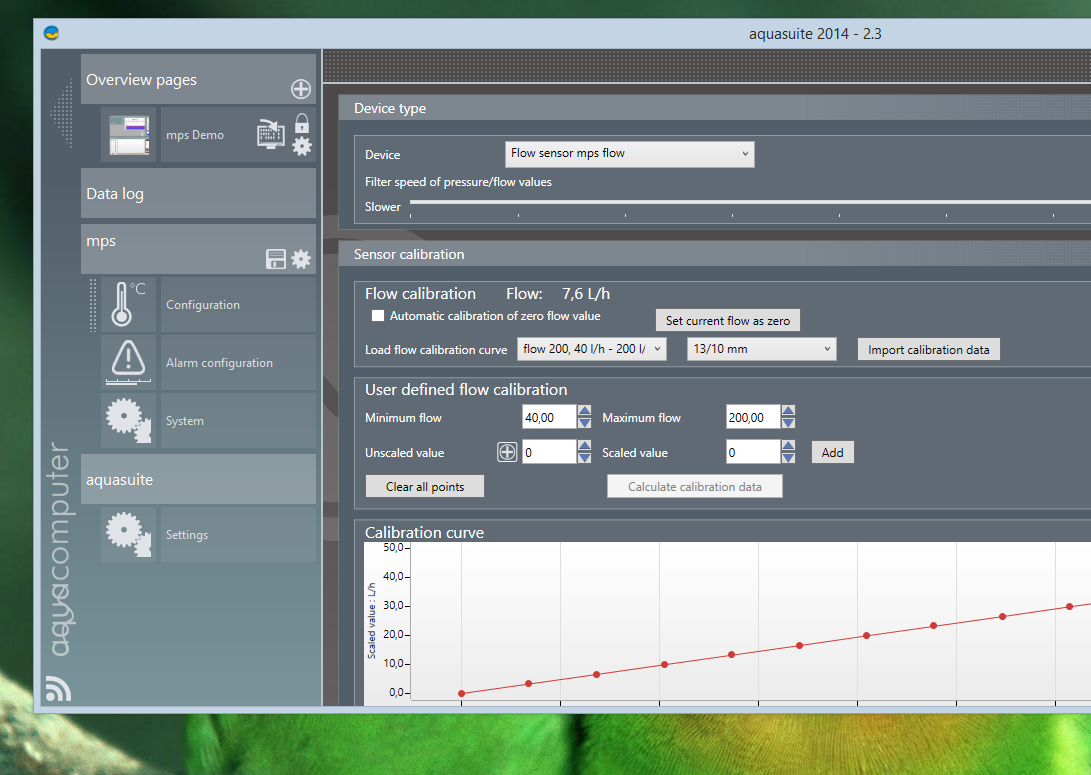Decrease Unscaled value with down arrow
Screen dimensions: 1091x775
tap(584, 458)
